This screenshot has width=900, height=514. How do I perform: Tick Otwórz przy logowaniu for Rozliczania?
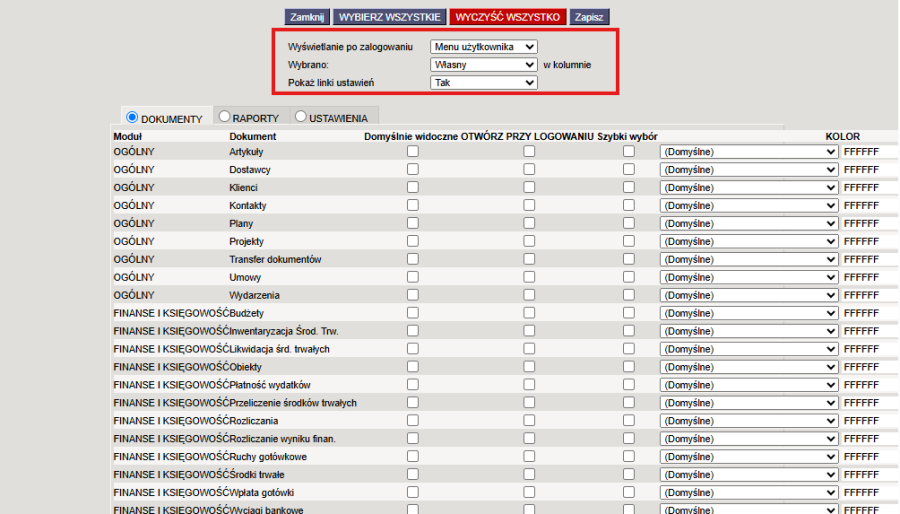529,420
